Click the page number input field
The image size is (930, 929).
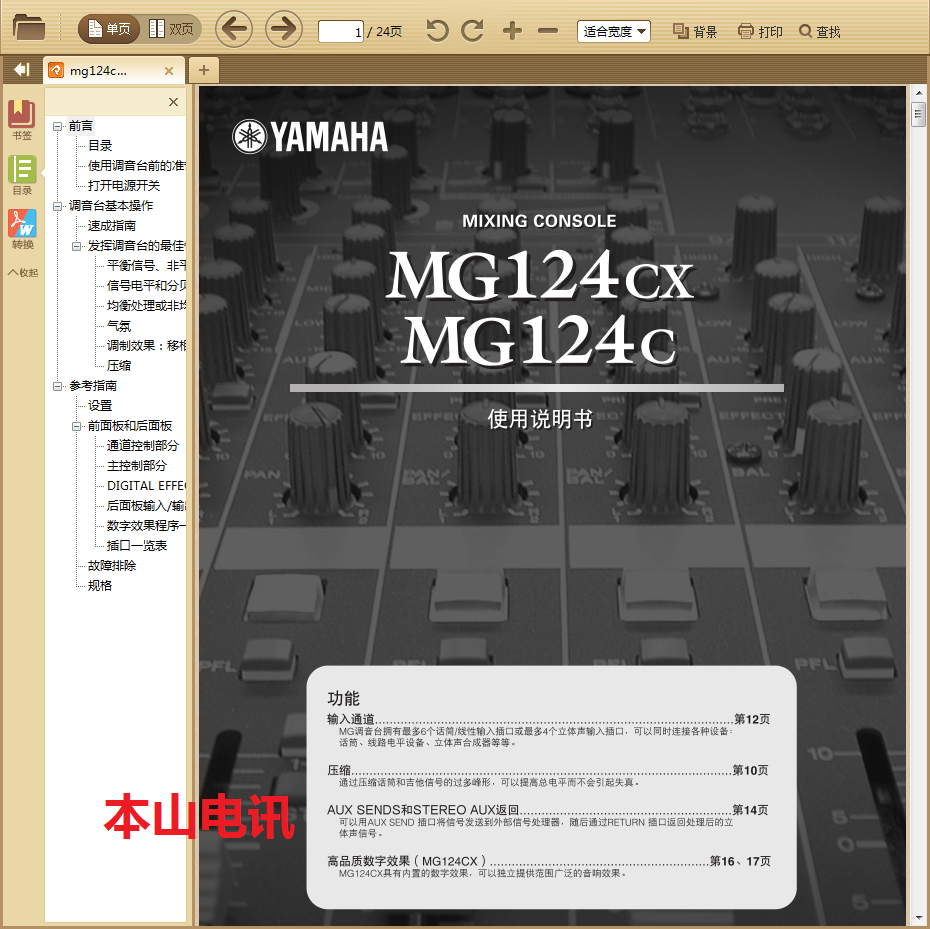pyautogui.click(x=341, y=31)
